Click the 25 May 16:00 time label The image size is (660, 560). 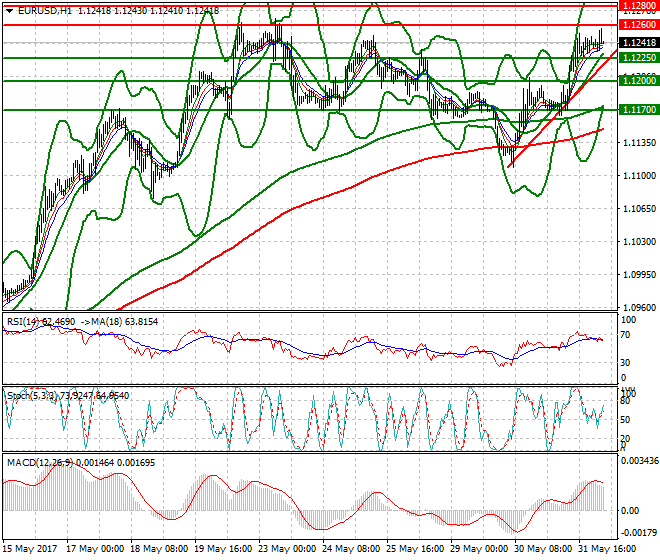pyautogui.click(x=415, y=549)
